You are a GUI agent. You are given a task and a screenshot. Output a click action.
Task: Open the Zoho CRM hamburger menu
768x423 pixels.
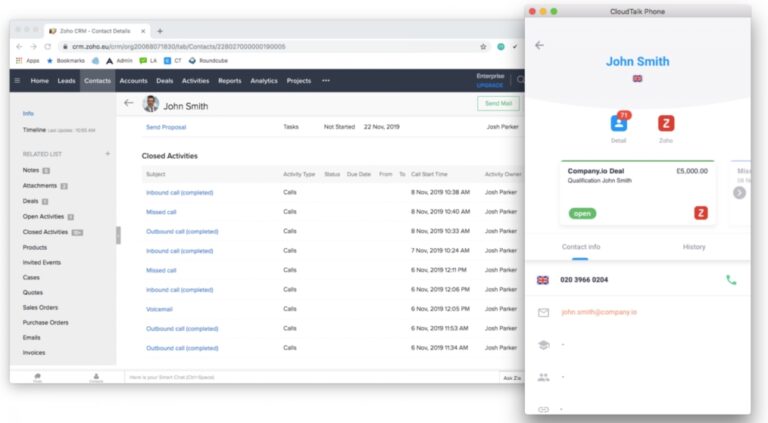[x=17, y=80]
